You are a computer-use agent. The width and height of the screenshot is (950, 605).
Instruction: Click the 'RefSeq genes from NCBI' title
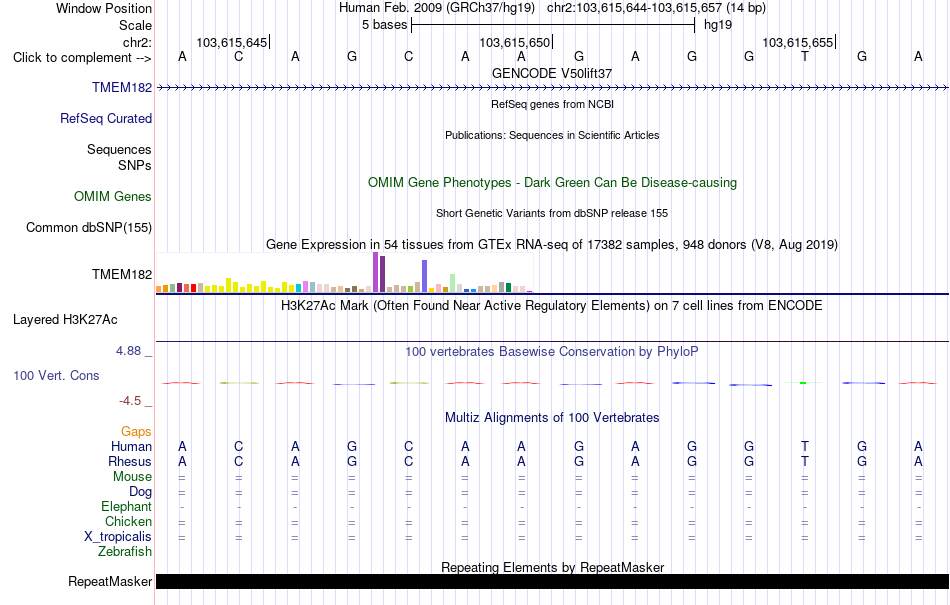point(552,104)
